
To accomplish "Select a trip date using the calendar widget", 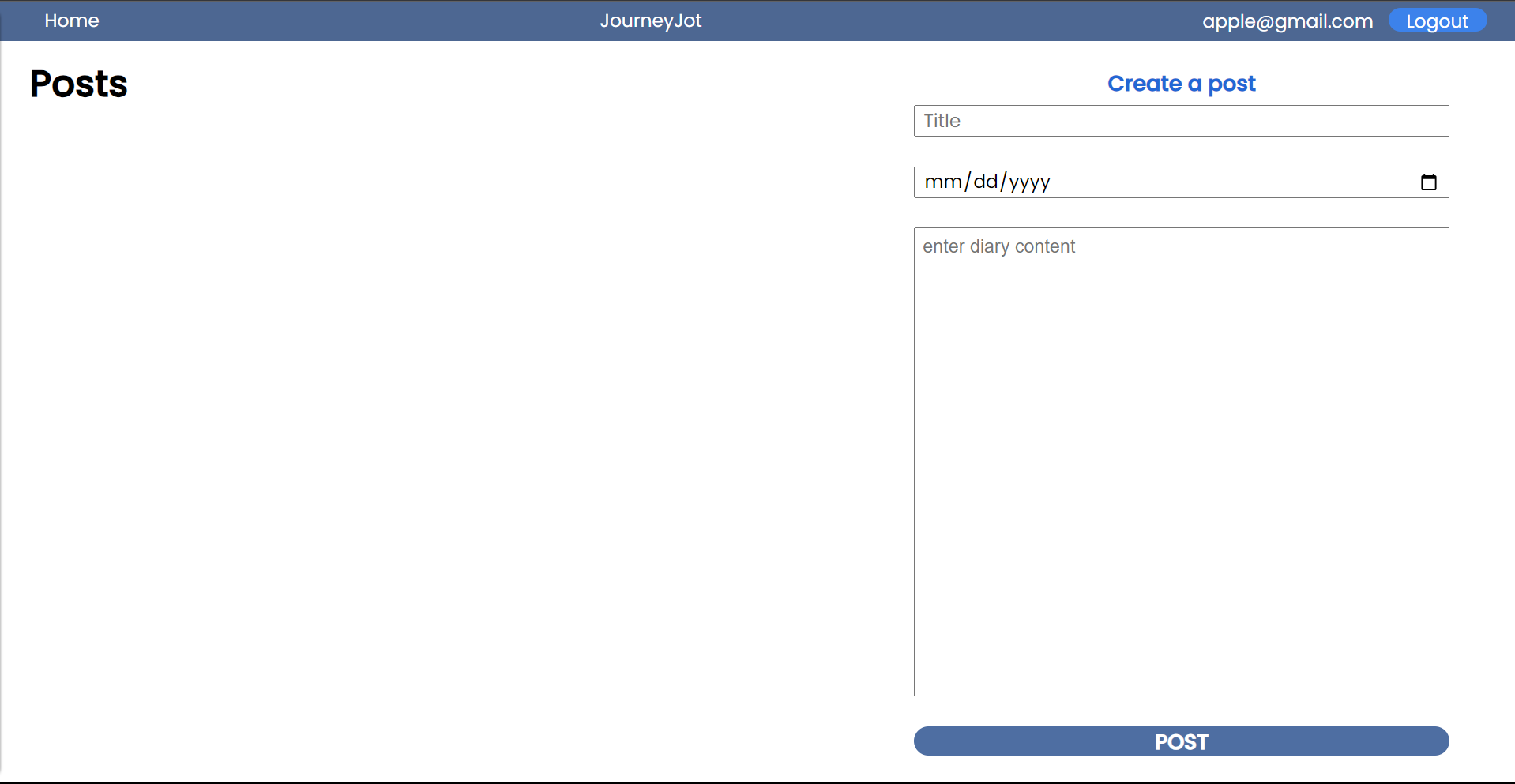I will point(1429,182).
